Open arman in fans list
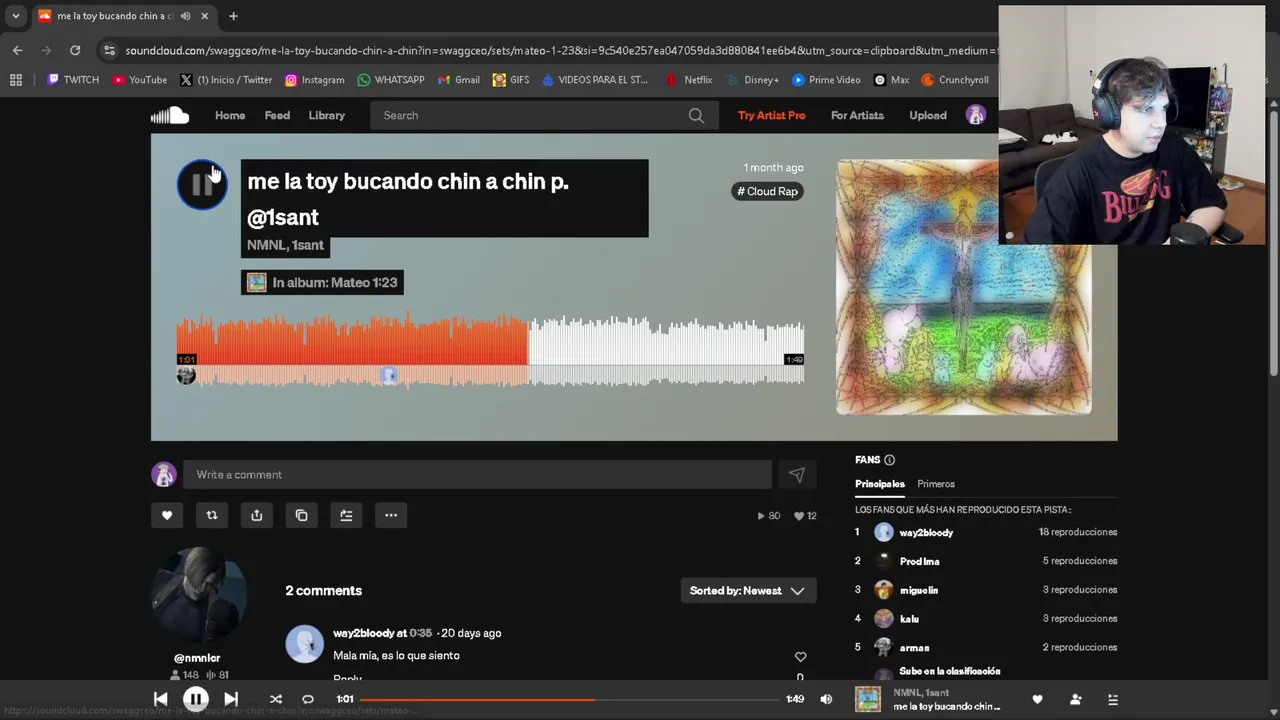This screenshot has height=720, width=1280. click(914, 648)
